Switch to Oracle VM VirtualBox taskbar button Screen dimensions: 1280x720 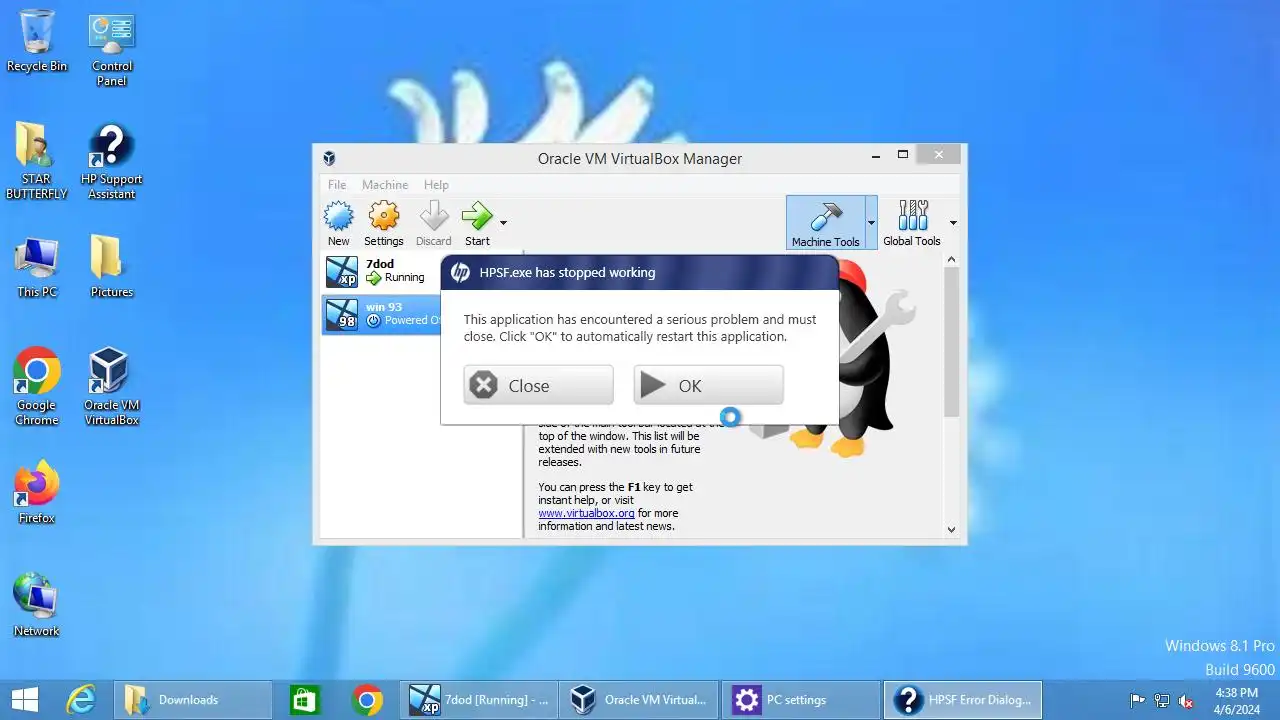point(639,699)
